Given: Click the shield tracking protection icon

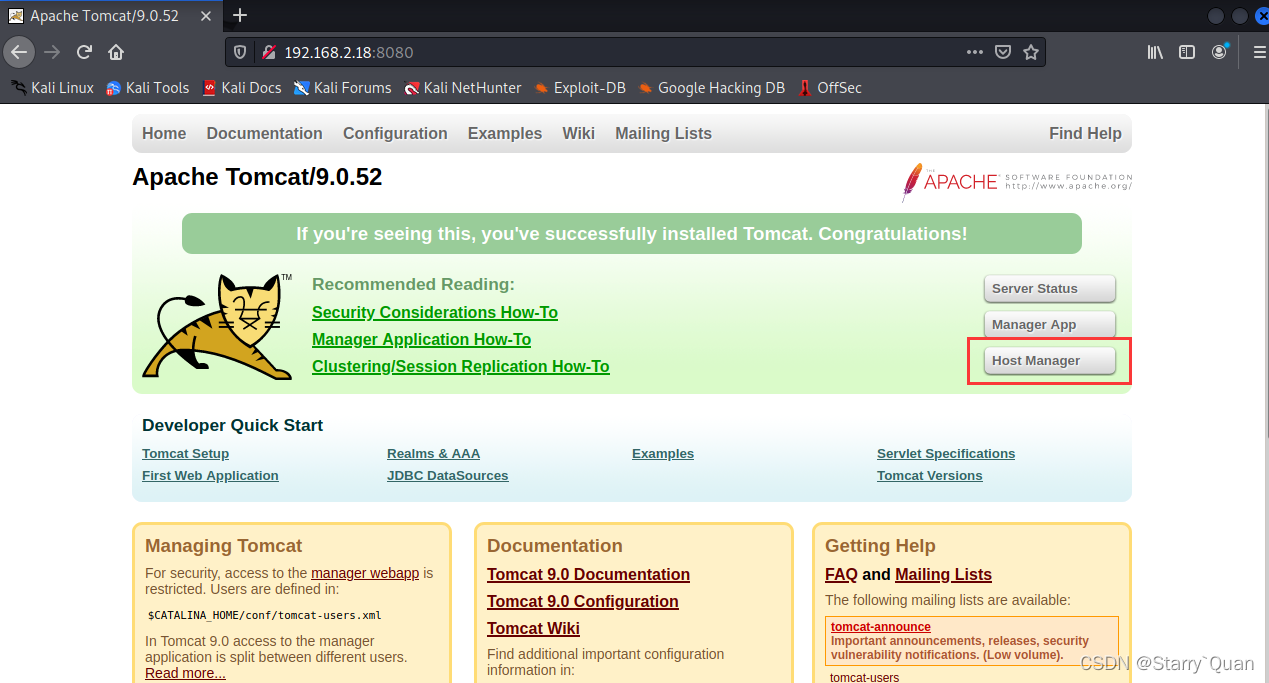Looking at the screenshot, I should pyautogui.click(x=240, y=52).
